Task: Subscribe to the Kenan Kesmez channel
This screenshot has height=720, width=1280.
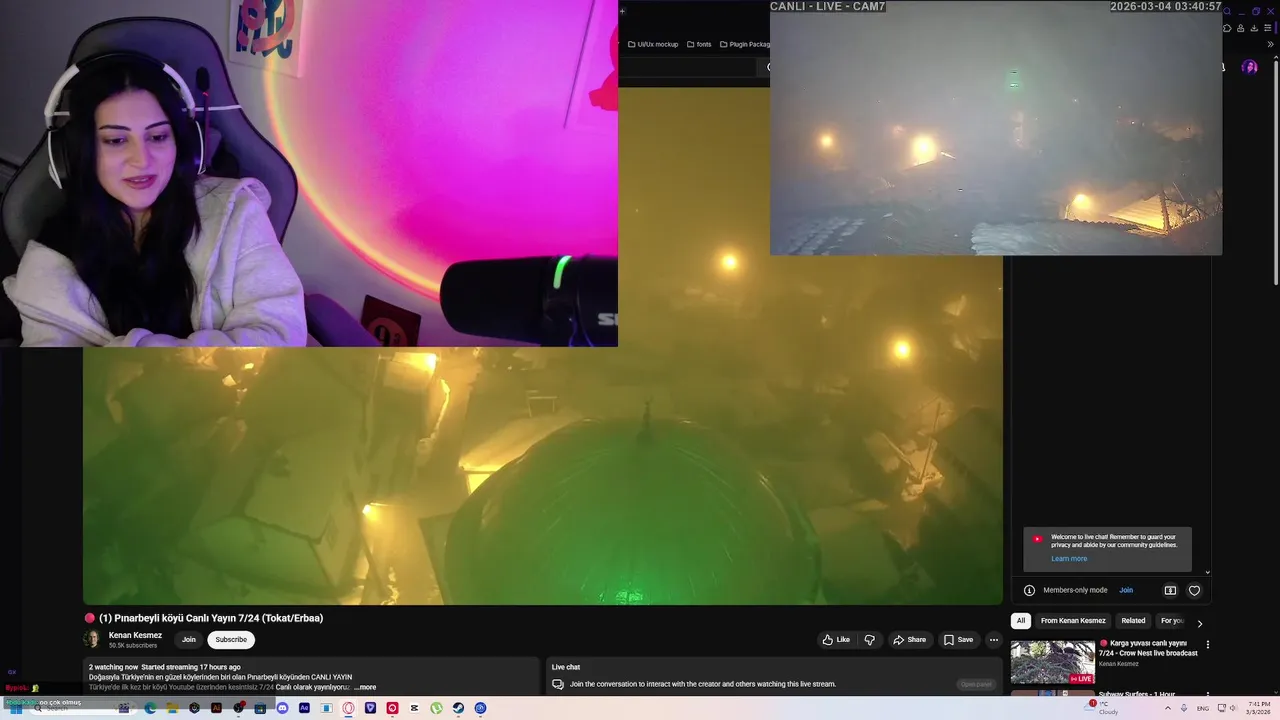Action: (231, 640)
